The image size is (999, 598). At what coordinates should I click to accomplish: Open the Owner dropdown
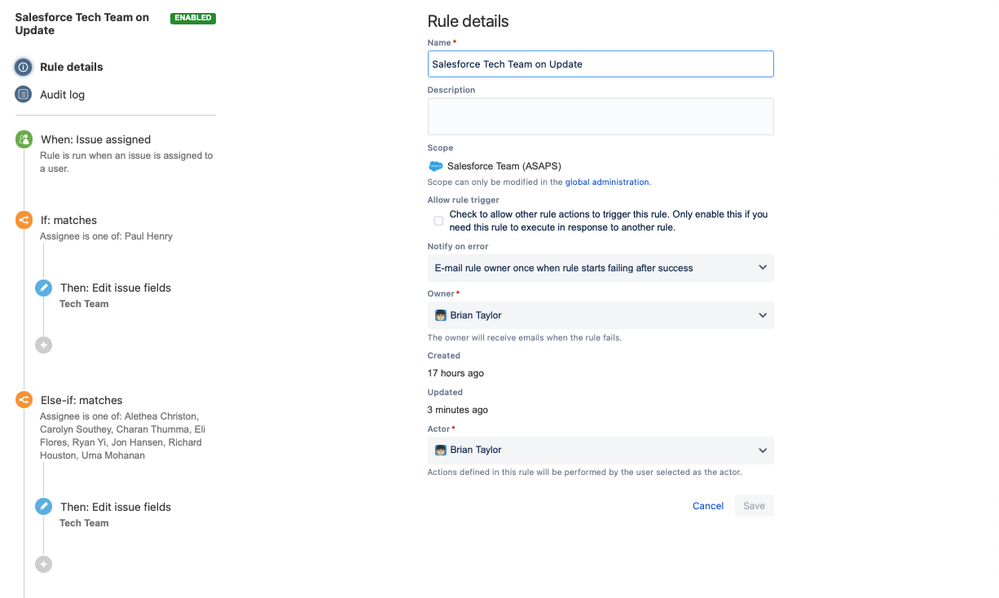(600, 315)
